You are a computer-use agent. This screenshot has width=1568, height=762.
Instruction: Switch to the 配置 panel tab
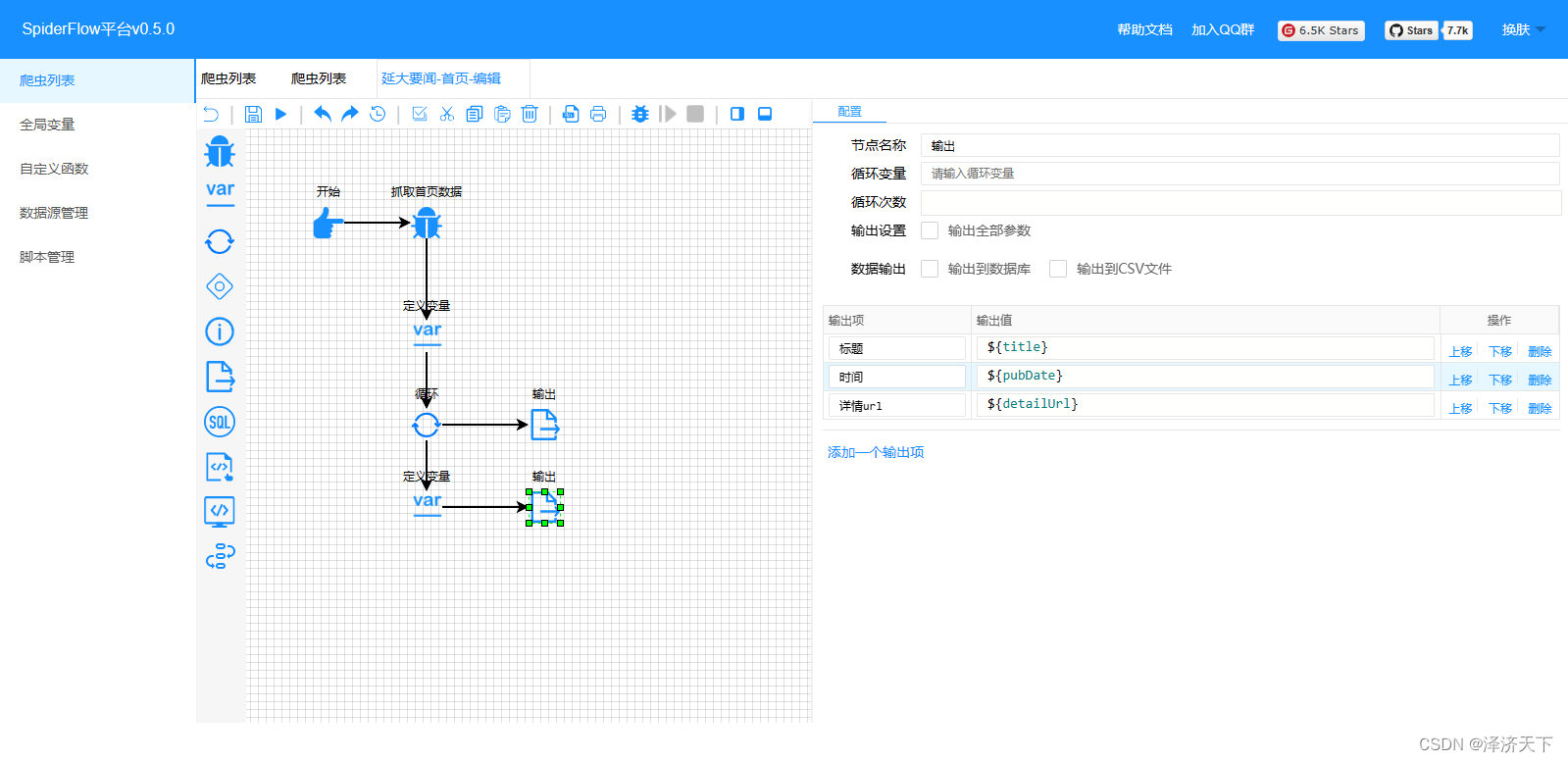(849, 112)
